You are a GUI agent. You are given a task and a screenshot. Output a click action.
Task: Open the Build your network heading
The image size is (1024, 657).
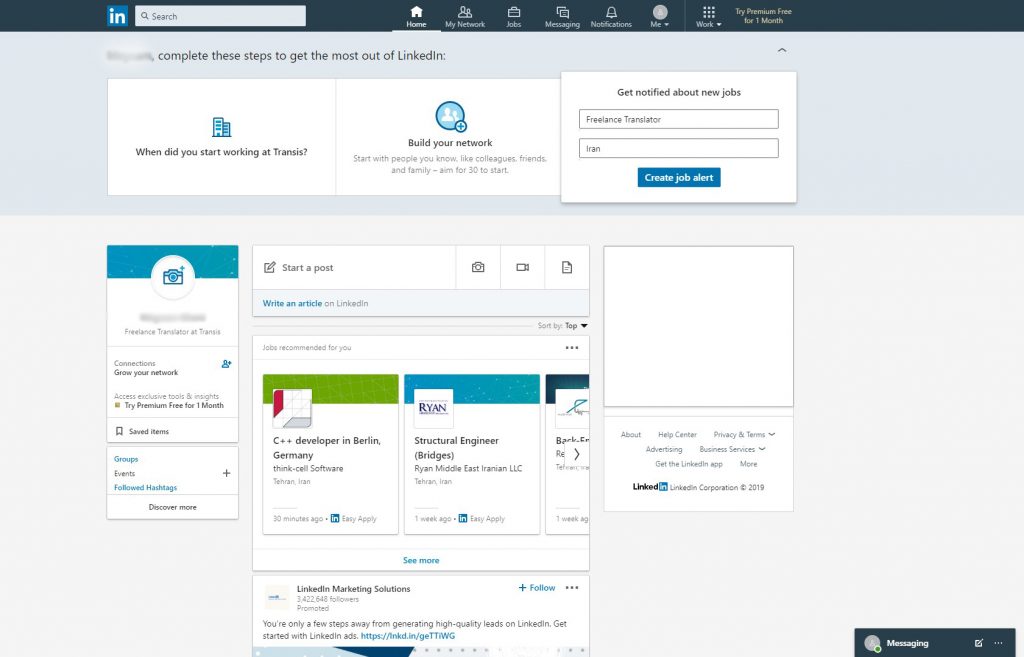(450, 142)
